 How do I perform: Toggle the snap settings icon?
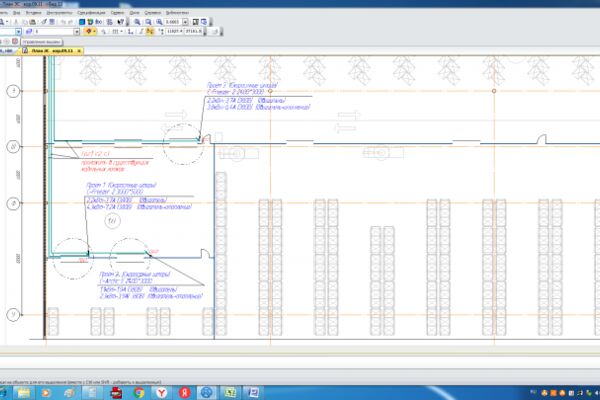[89, 31]
